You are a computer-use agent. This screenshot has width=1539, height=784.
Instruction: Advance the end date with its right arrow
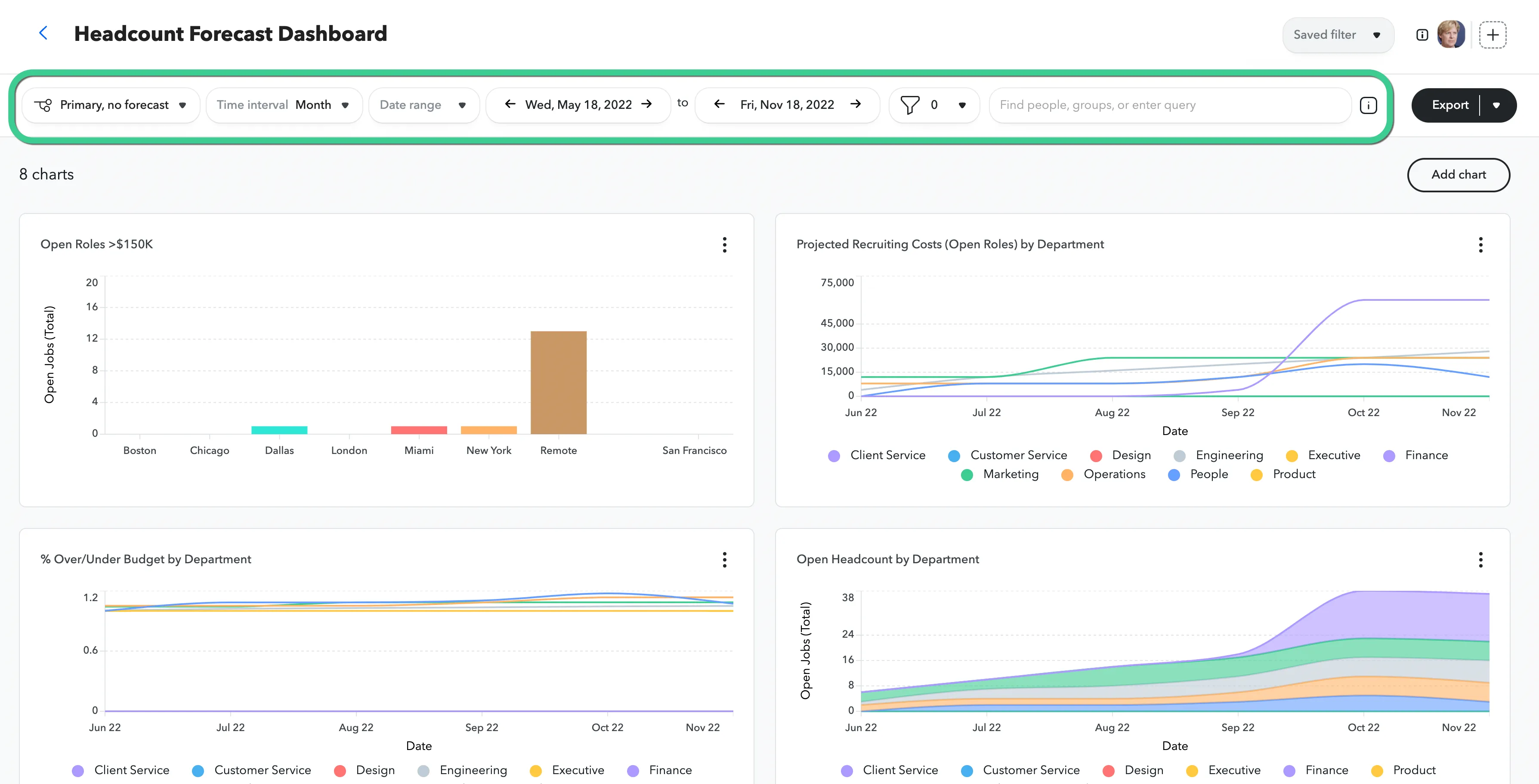[856, 104]
